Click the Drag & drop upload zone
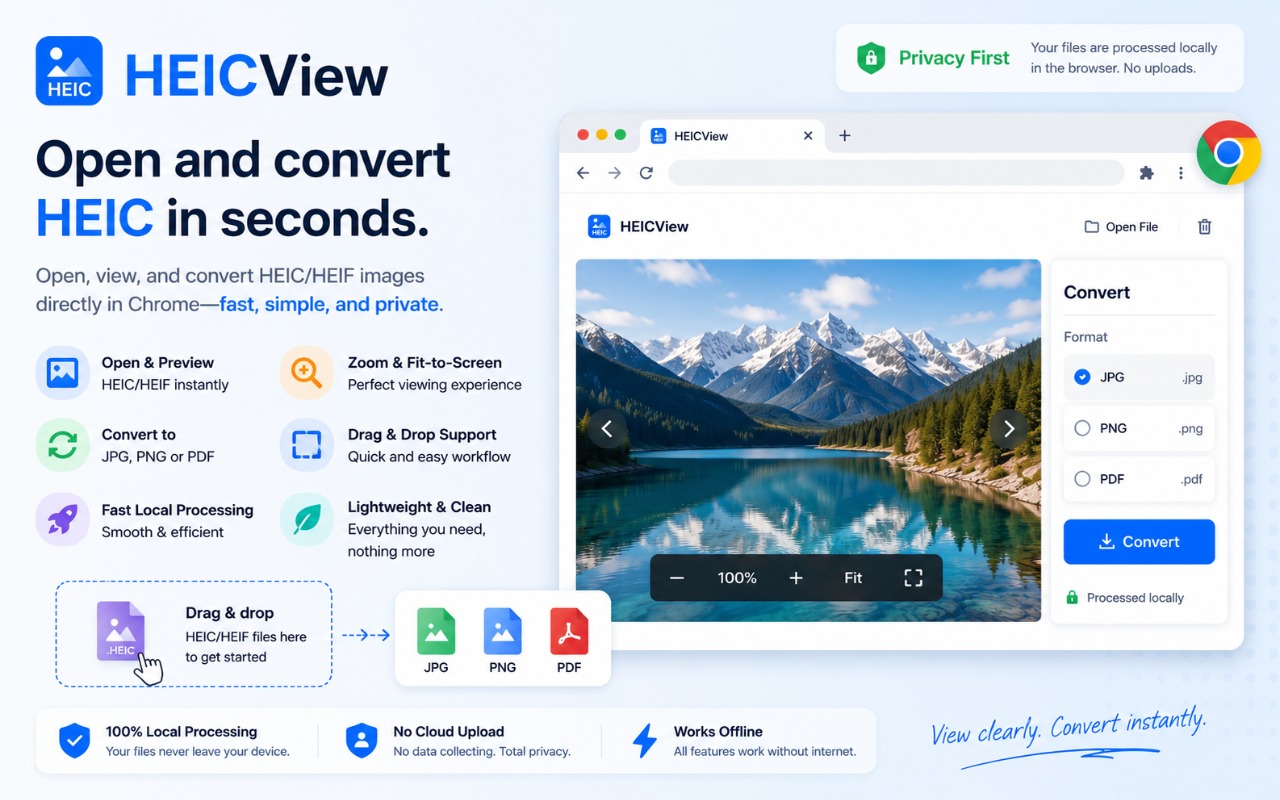 (x=194, y=634)
